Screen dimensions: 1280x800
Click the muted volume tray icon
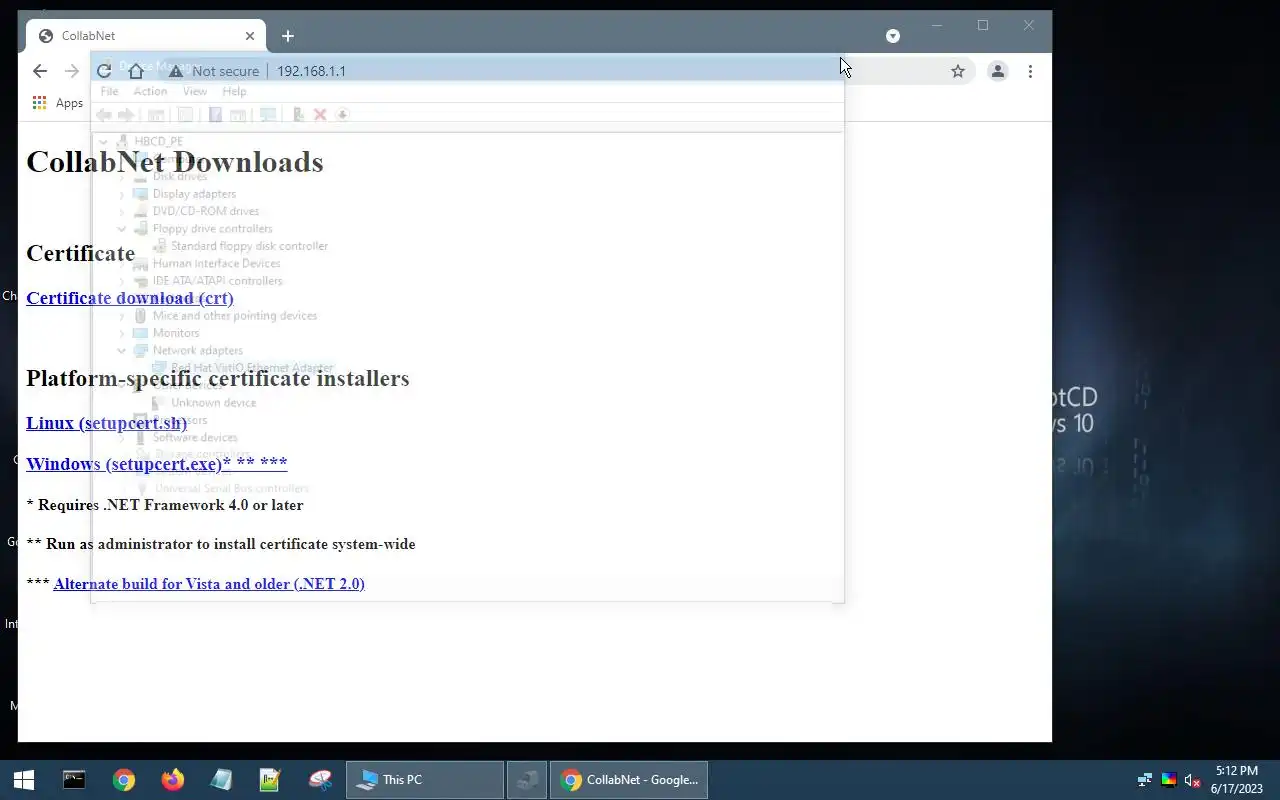coord(1192,780)
